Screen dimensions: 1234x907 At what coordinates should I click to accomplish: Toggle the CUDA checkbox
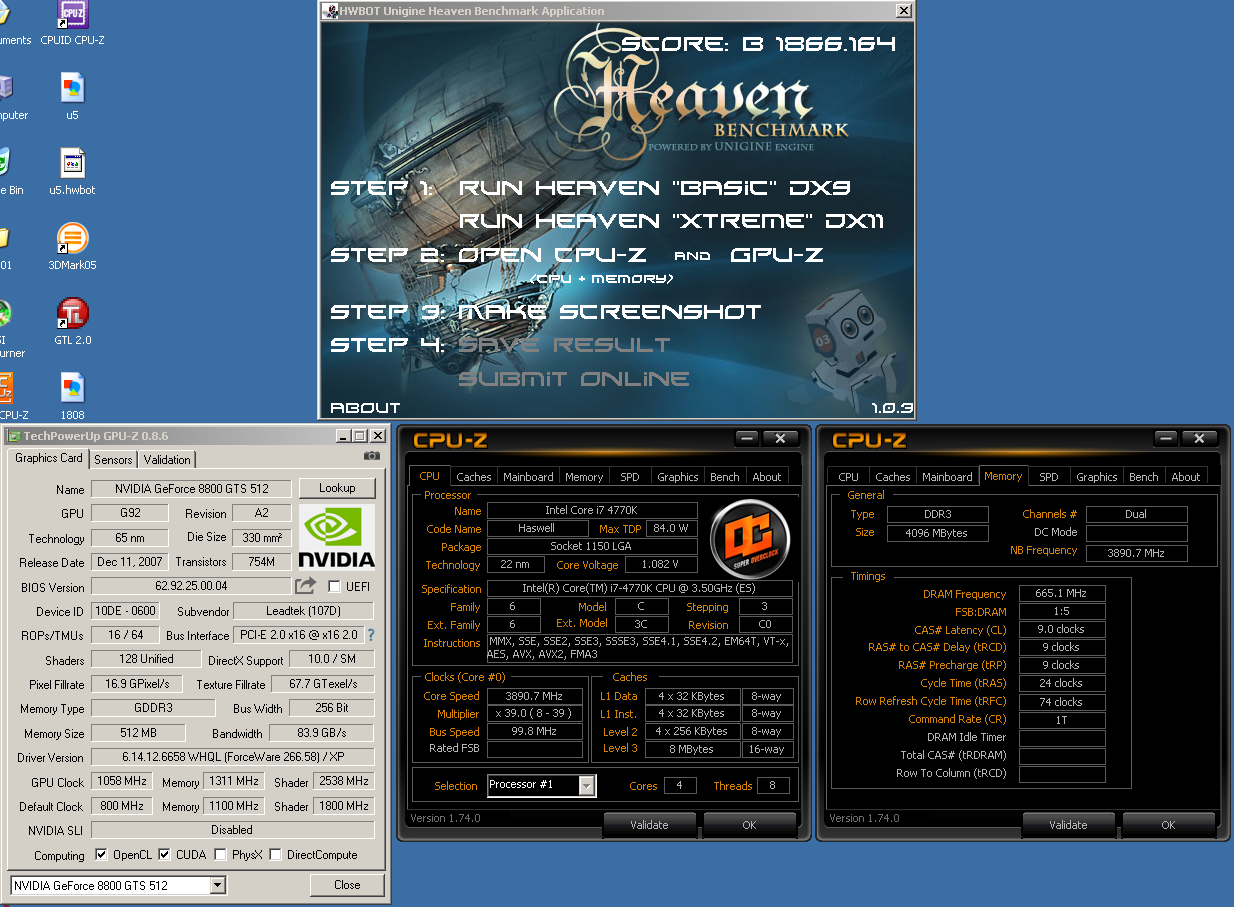tap(165, 855)
